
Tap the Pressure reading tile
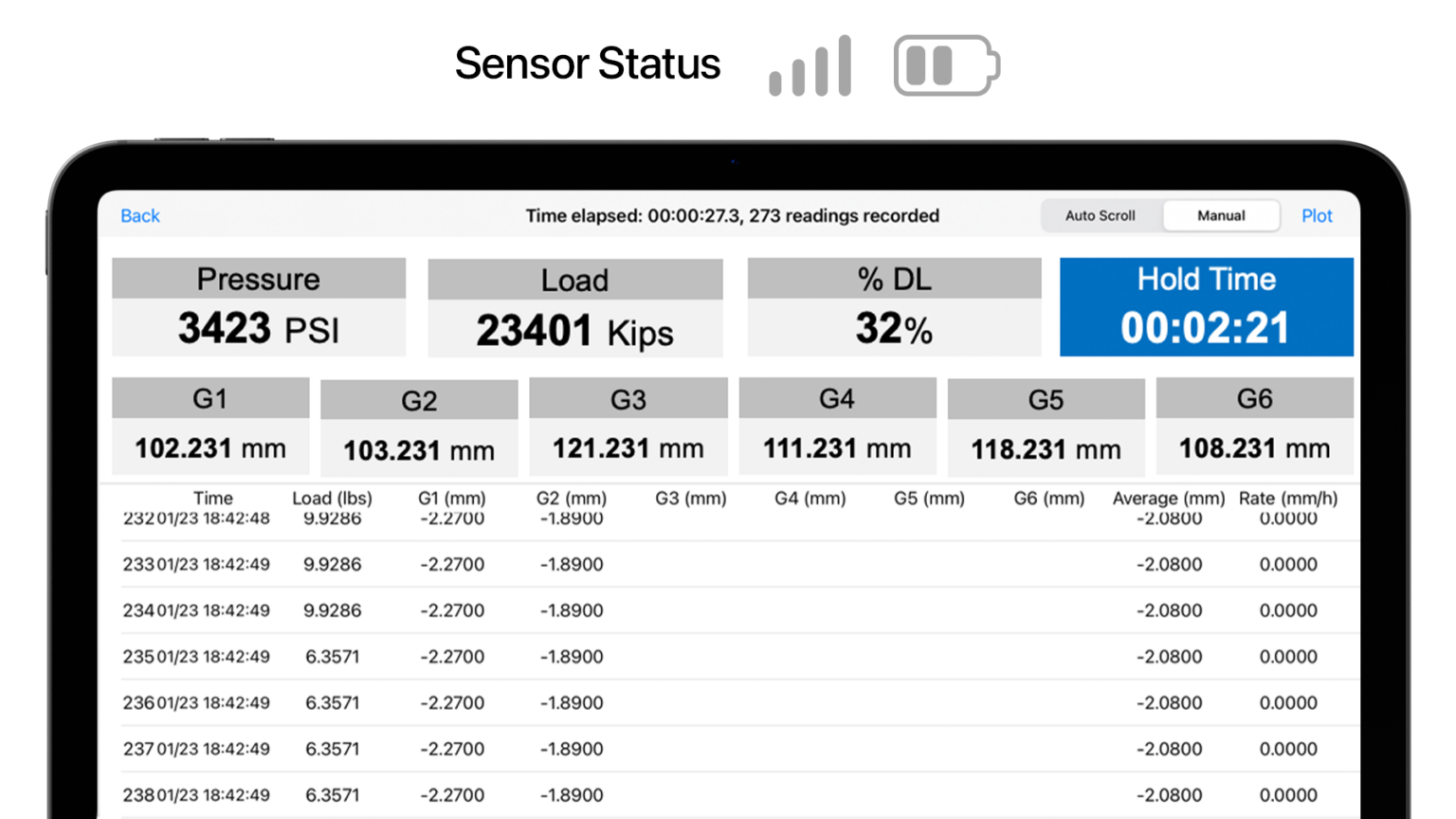point(259,307)
